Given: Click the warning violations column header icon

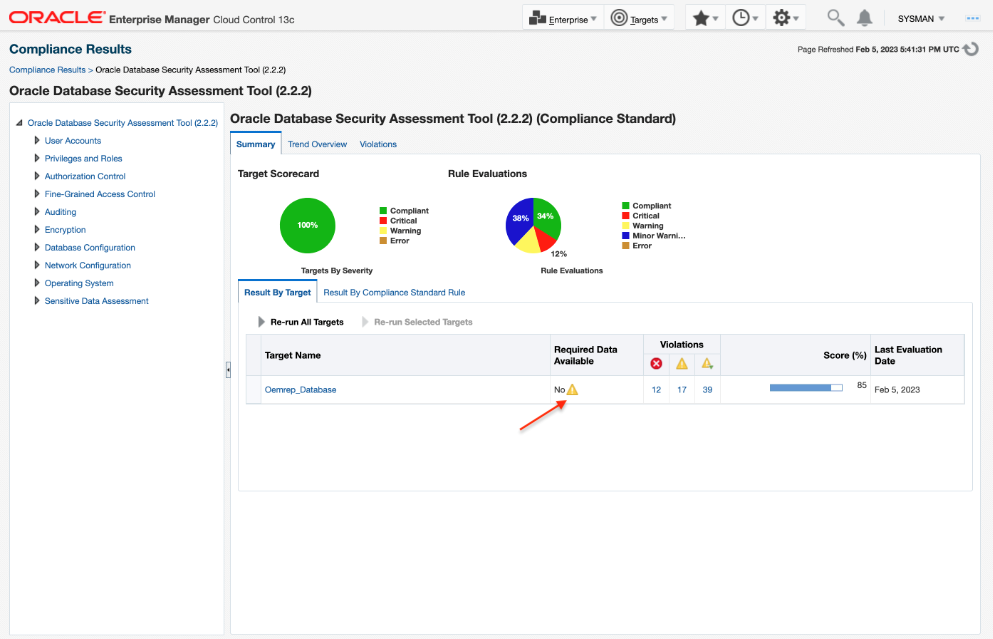Looking at the screenshot, I should point(681,364).
